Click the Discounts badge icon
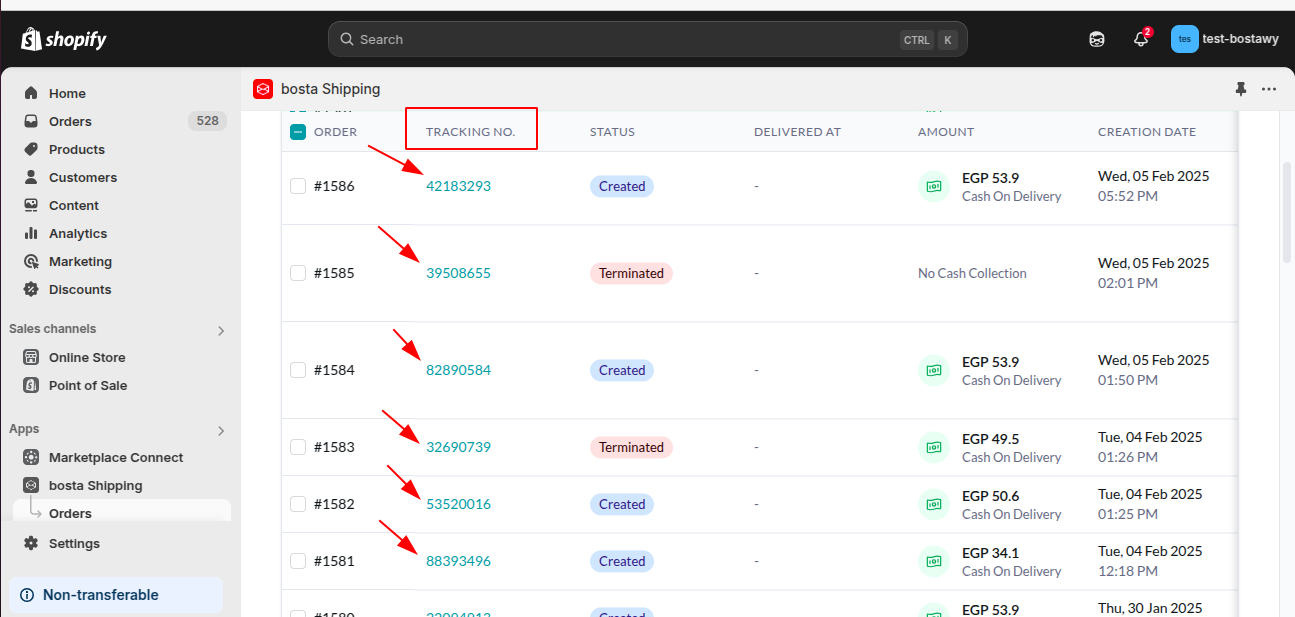Viewport: 1295px width, 617px height. point(31,289)
